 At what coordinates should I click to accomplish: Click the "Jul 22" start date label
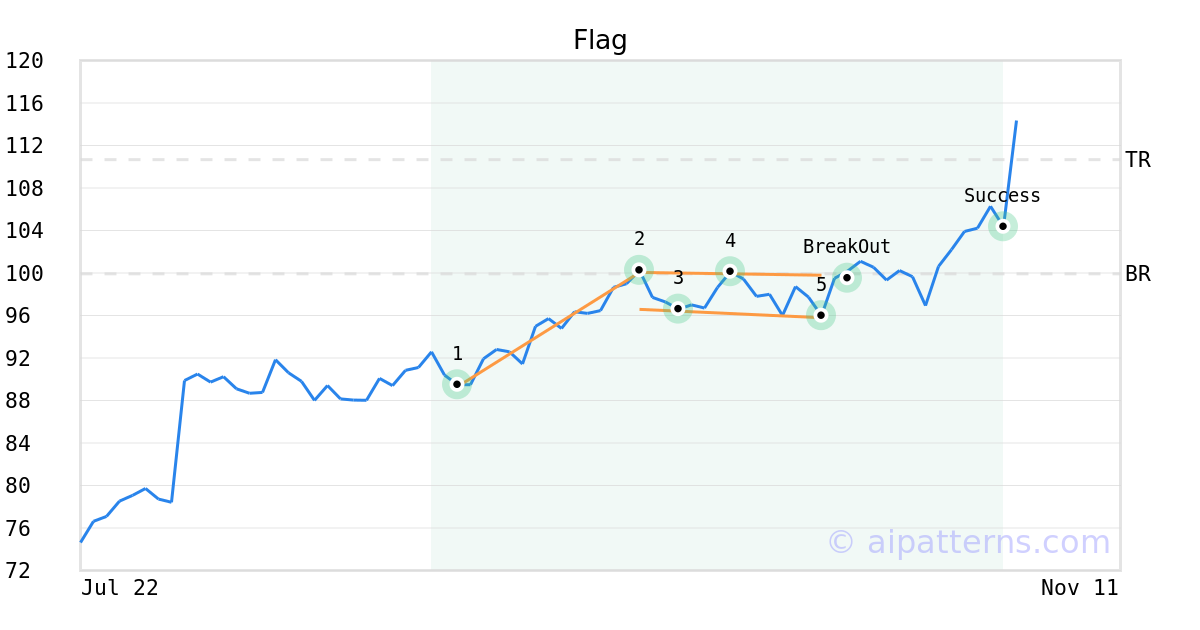[x=120, y=588]
